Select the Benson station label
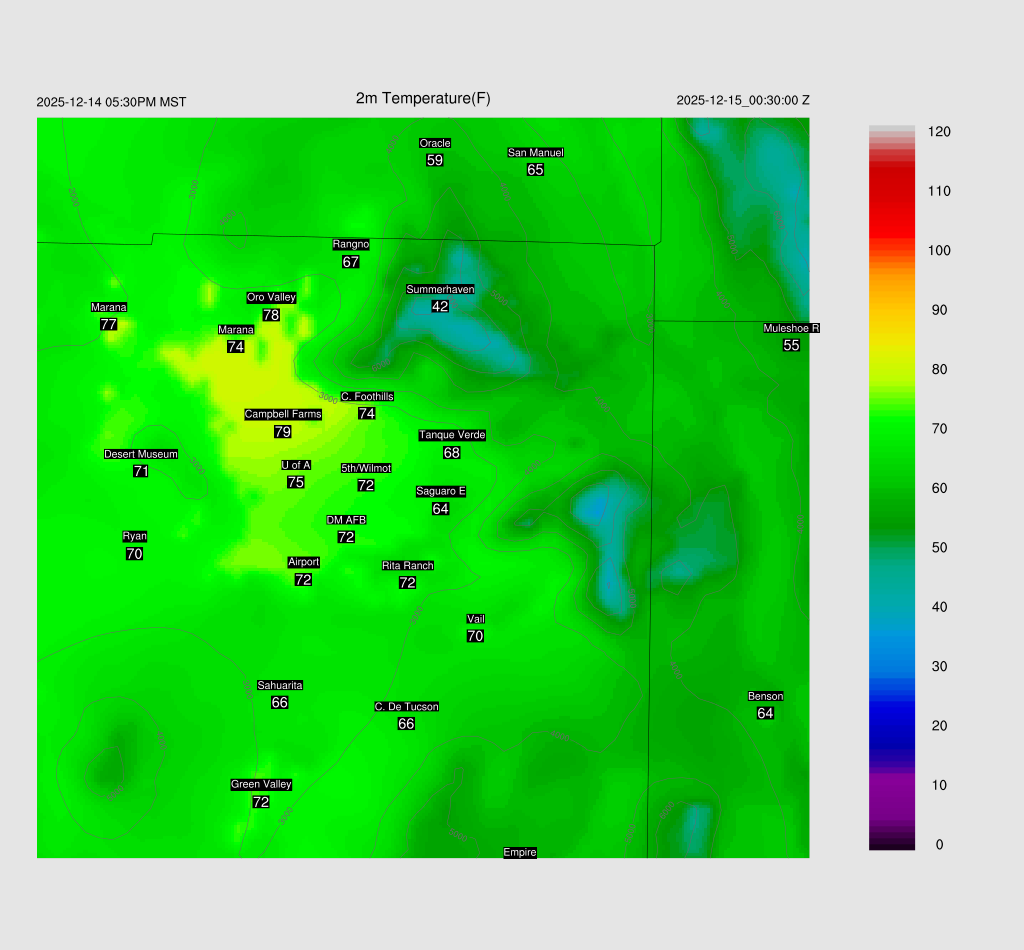This screenshot has height=950, width=1024. [x=765, y=696]
